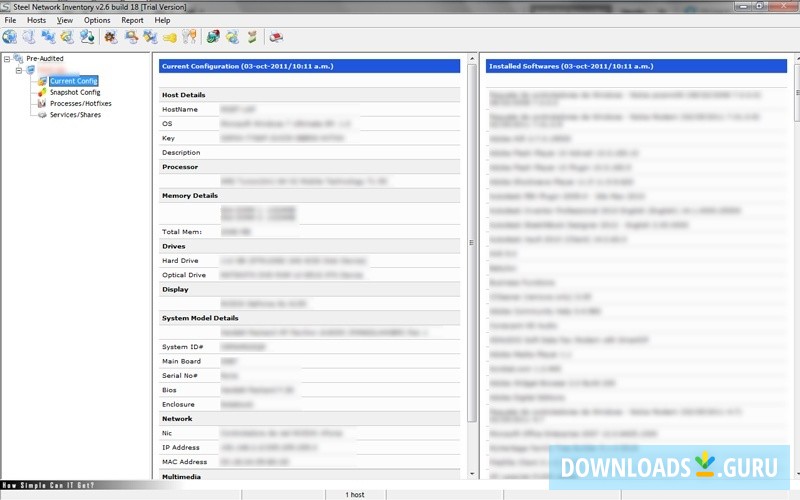Click the host computer icon in tree
The image size is (800, 500).
(31, 70)
